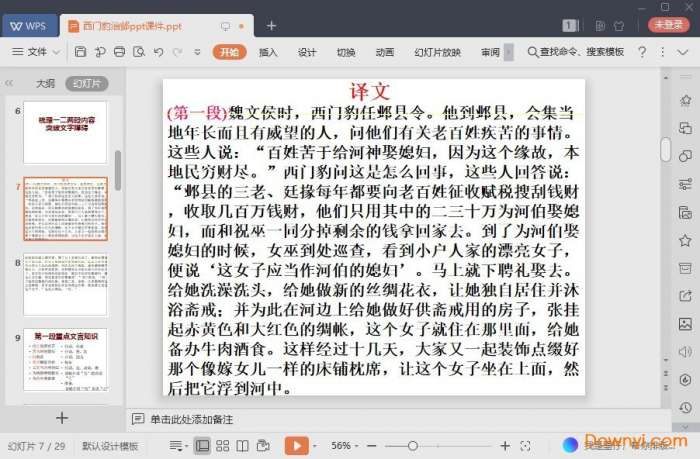Select the 幻灯片 slides panel toggle
Screen dimensions: 700x459
86,84
